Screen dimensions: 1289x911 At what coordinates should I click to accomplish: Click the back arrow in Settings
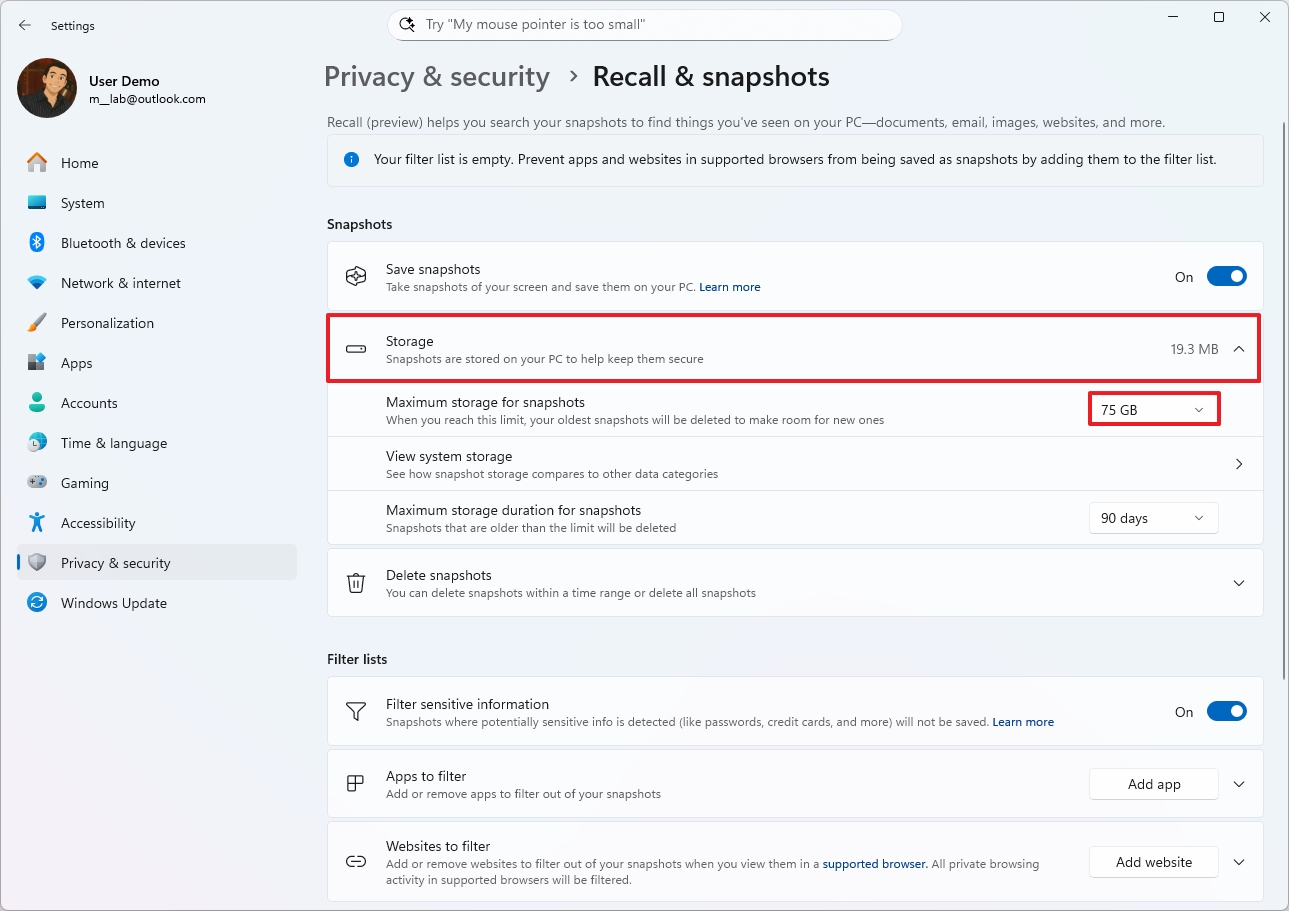[x=25, y=25]
